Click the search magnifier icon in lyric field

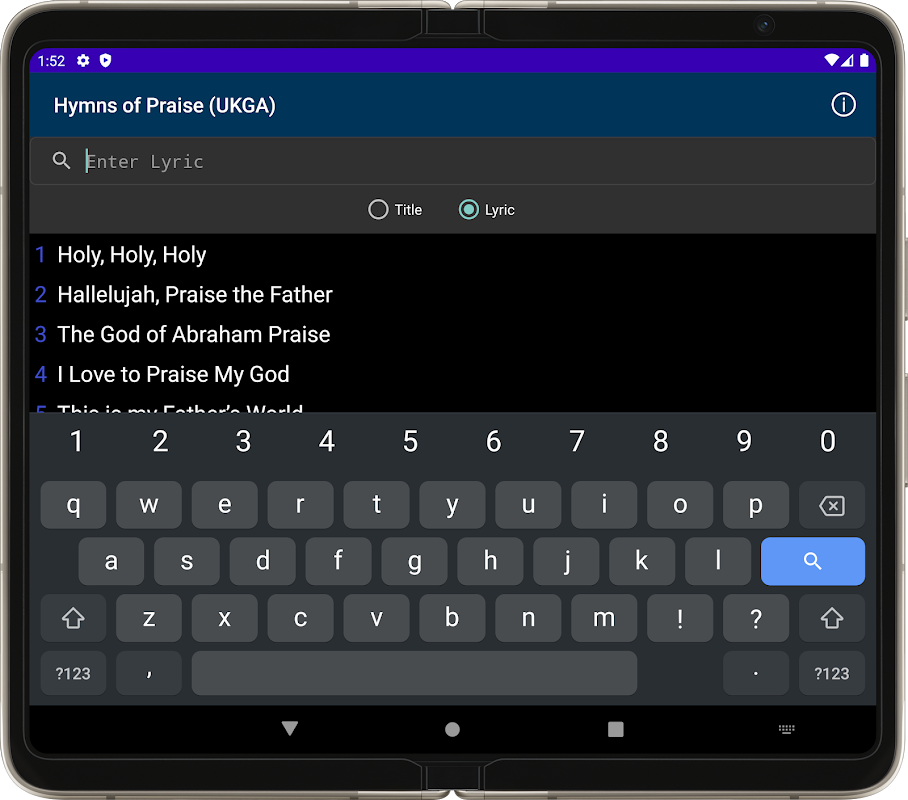[61, 160]
